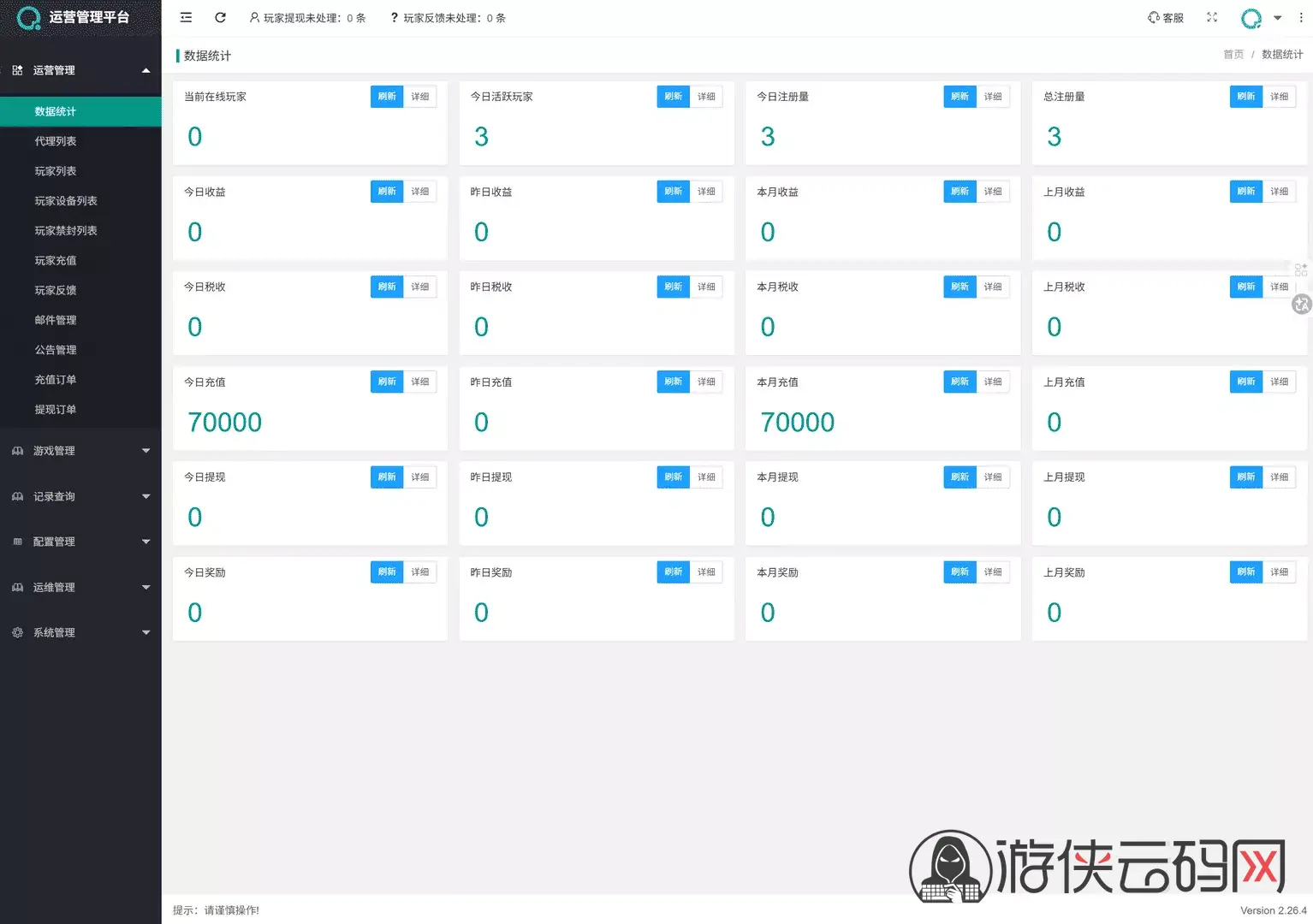Click the 运营管理平台 logo icon
Image resolution: width=1313 pixels, height=924 pixels.
29,18
